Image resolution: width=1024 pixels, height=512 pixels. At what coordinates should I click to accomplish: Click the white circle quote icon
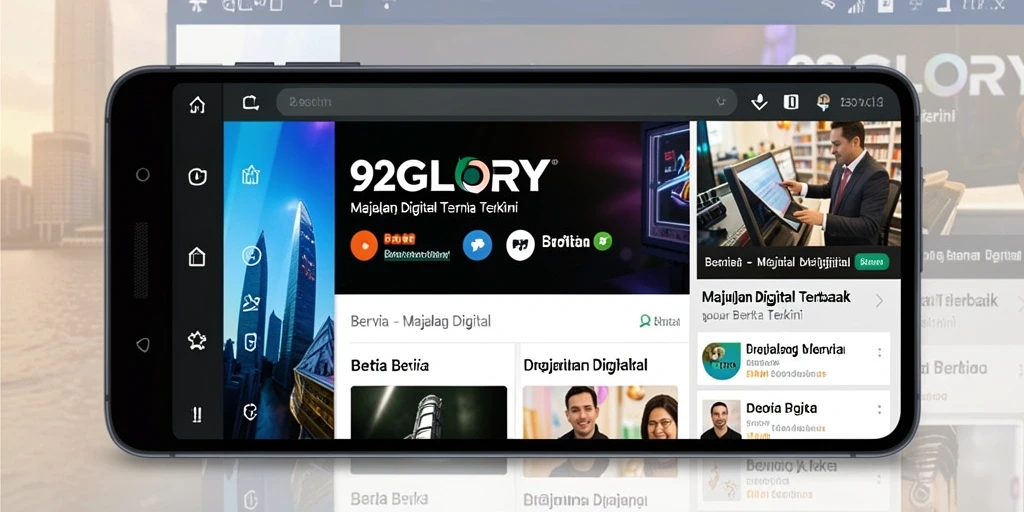pos(520,246)
